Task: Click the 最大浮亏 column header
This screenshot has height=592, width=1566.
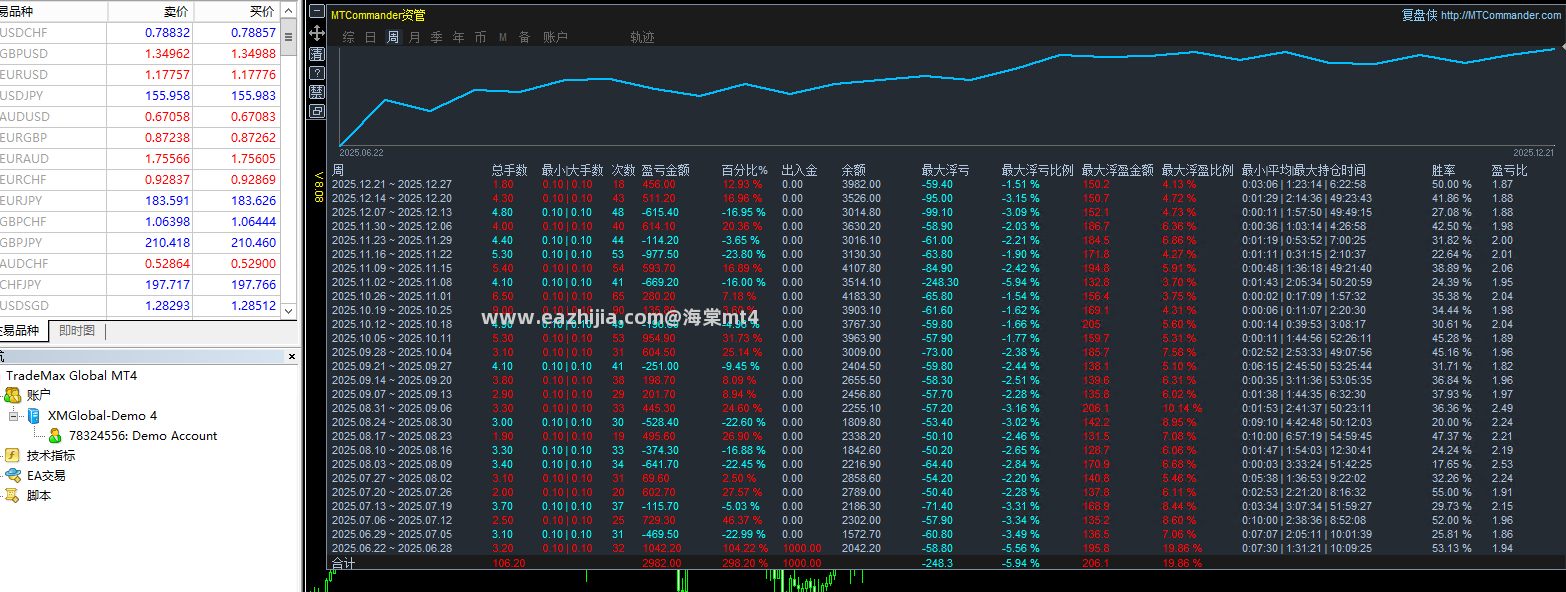Action: coord(945,170)
